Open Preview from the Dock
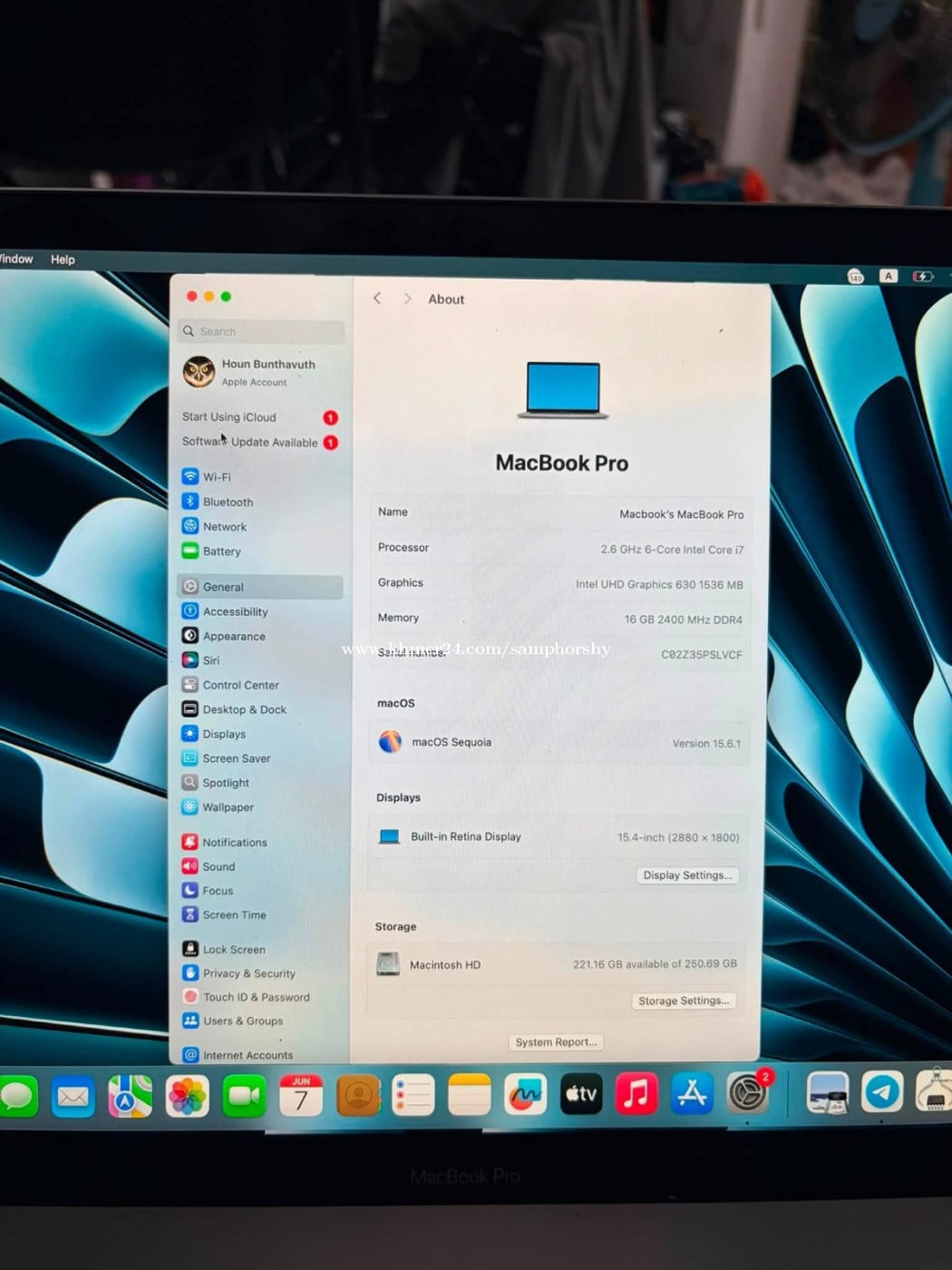 tap(827, 1093)
